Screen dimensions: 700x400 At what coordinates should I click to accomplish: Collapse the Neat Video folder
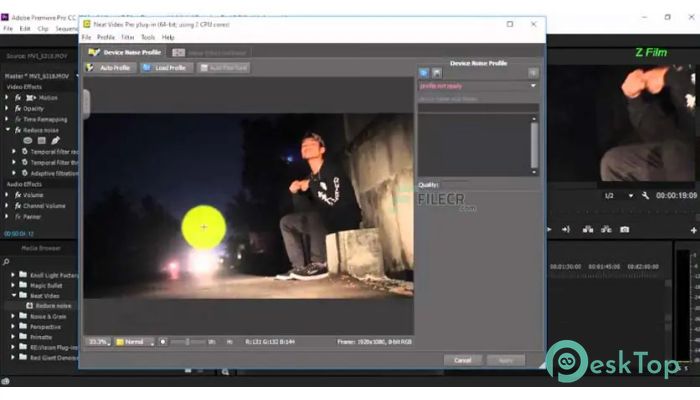pos(13,296)
